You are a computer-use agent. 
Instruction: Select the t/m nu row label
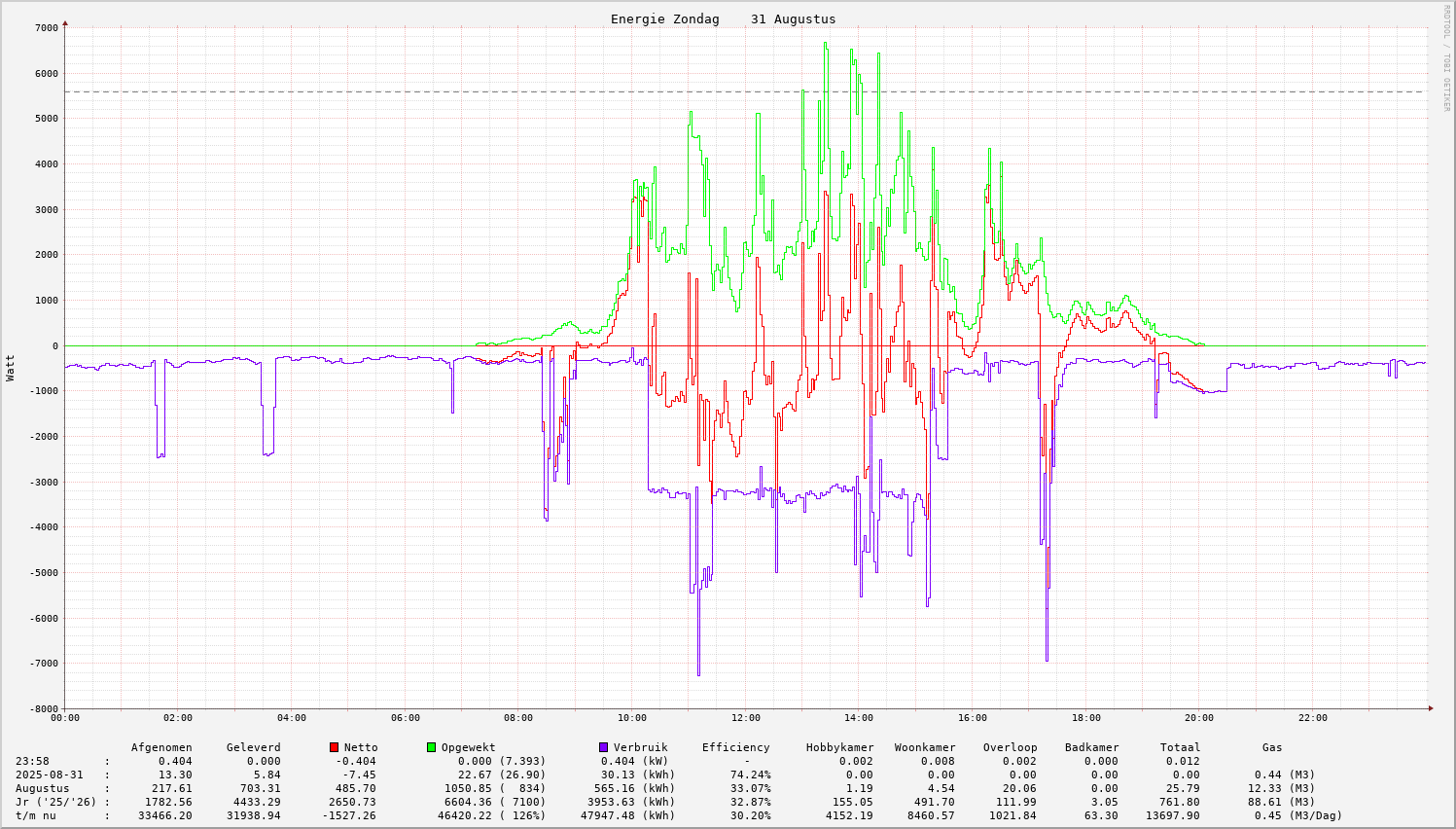[35, 815]
